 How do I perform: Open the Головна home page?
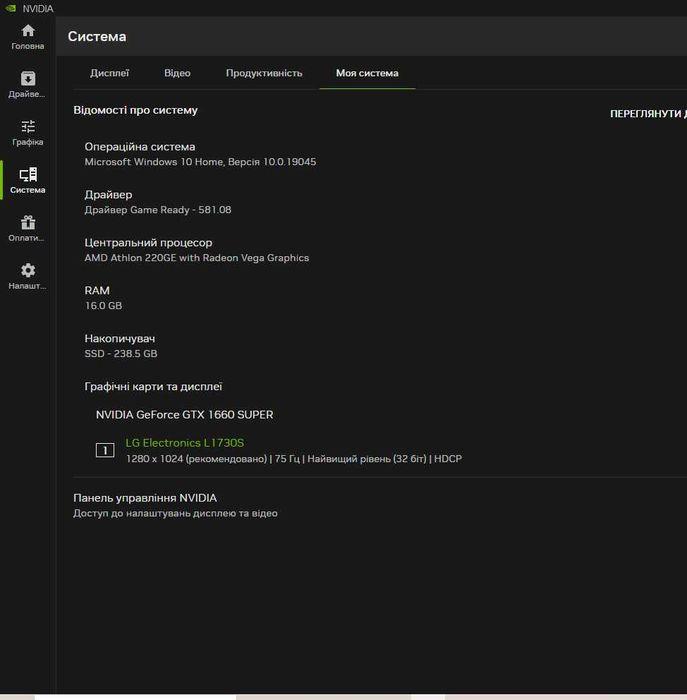tap(28, 37)
